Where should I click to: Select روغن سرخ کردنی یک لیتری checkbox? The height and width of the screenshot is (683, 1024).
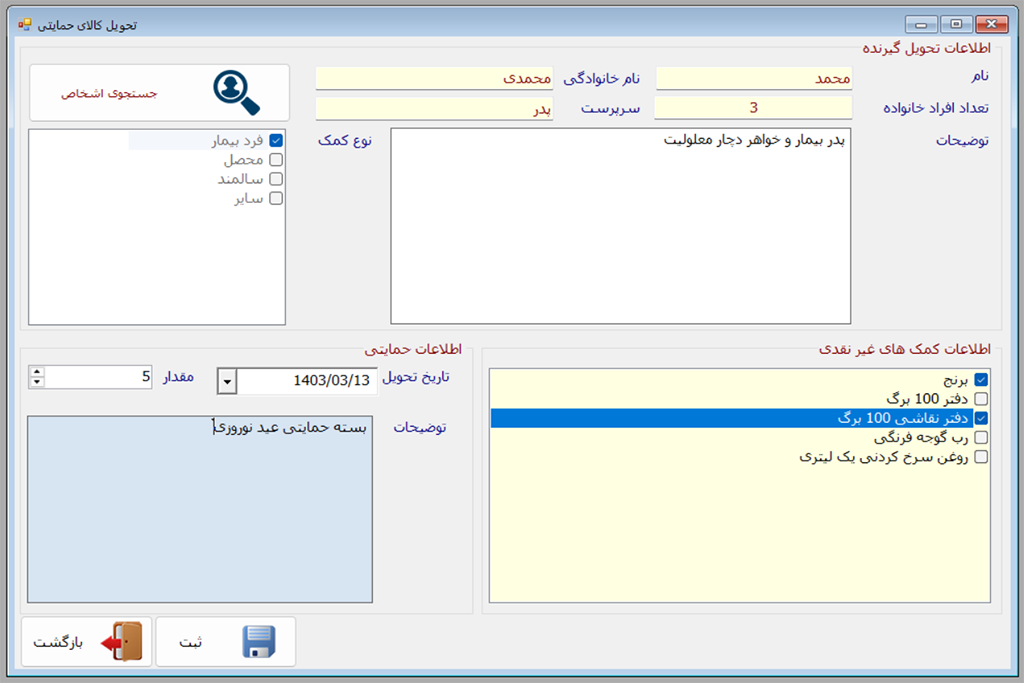point(981,457)
